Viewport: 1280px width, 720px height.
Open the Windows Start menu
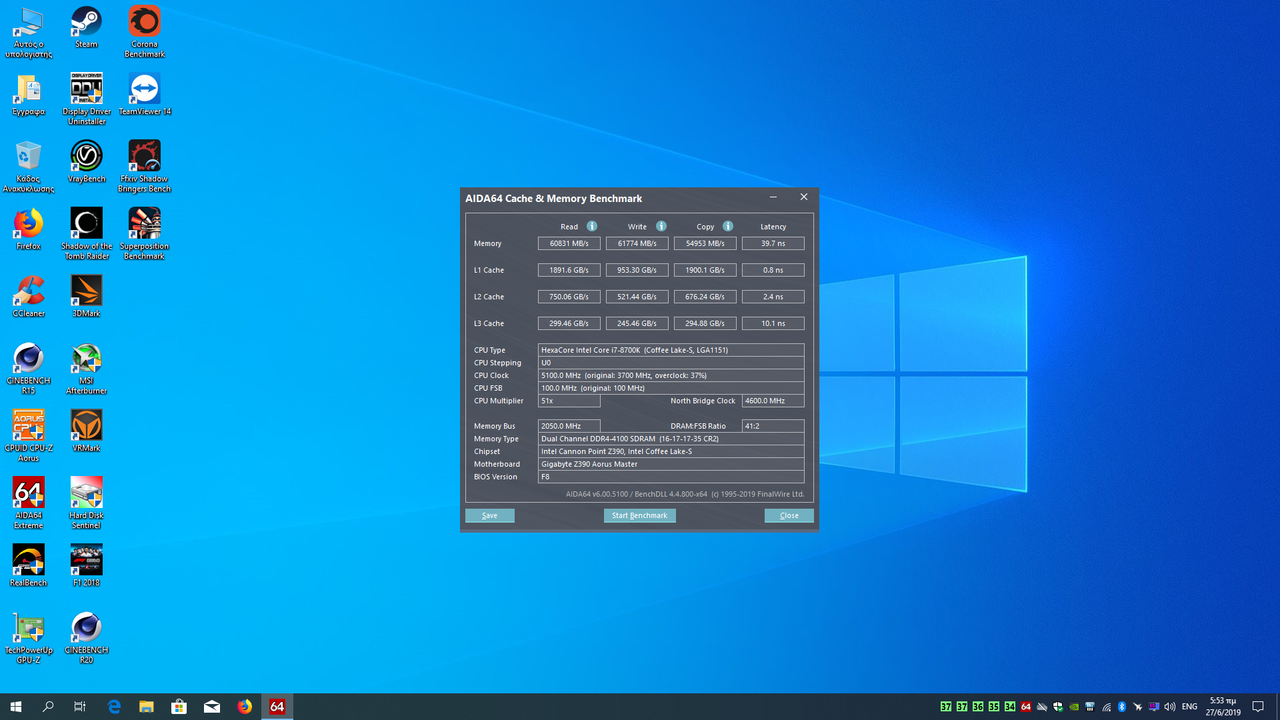pyautogui.click(x=16, y=706)
